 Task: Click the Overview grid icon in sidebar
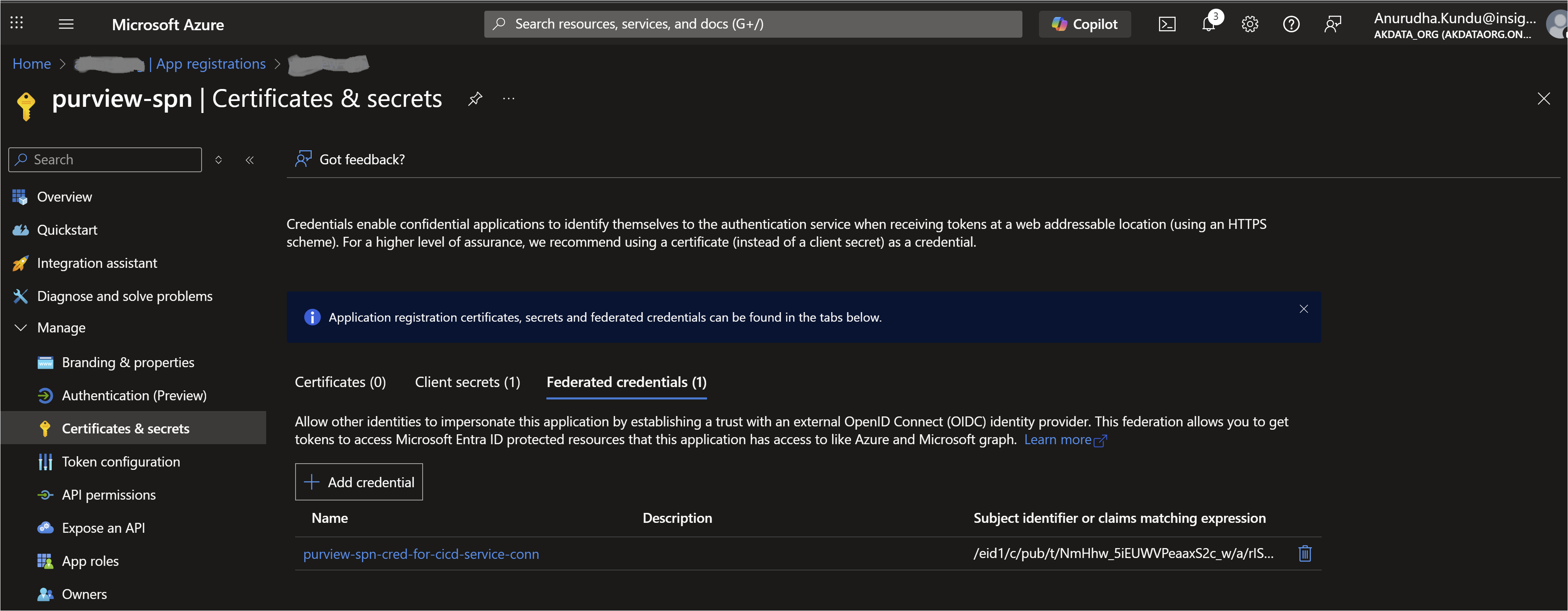tap(19, 197)
